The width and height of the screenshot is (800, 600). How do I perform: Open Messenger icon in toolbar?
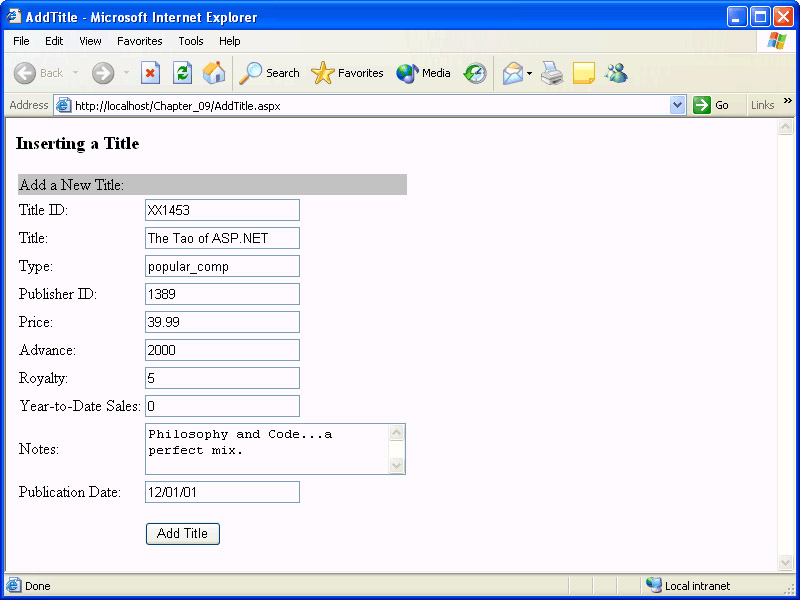616,73
